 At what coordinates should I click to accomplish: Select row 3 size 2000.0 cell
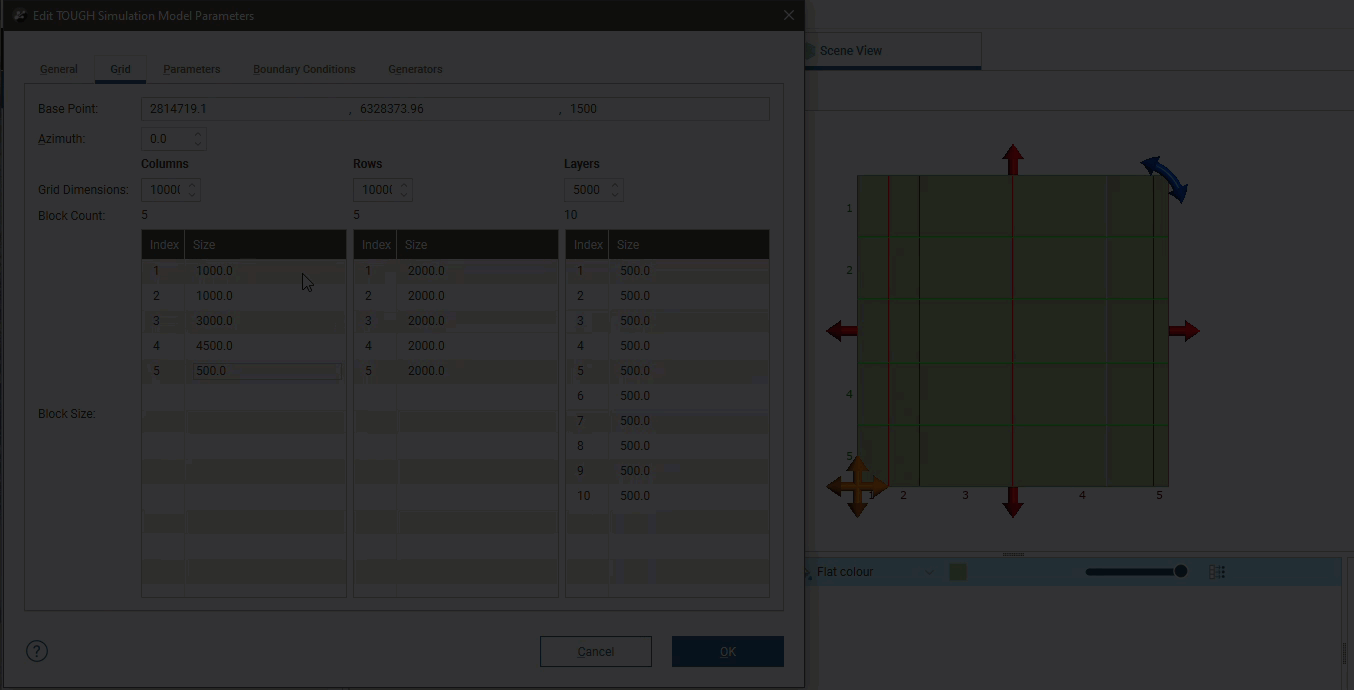coord(477,321)
